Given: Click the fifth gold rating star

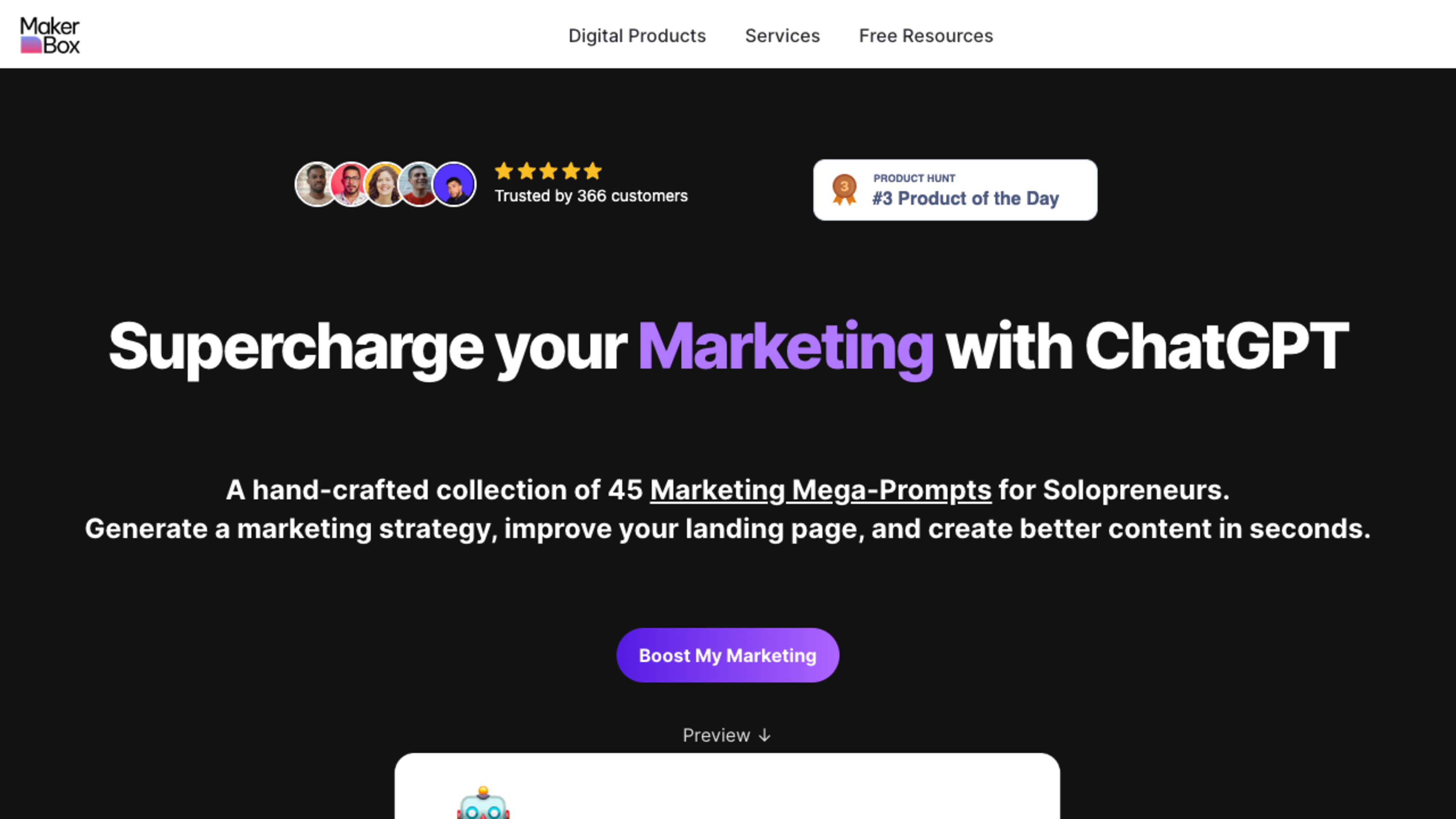Looking at the screenshot, I should point(592,171).
